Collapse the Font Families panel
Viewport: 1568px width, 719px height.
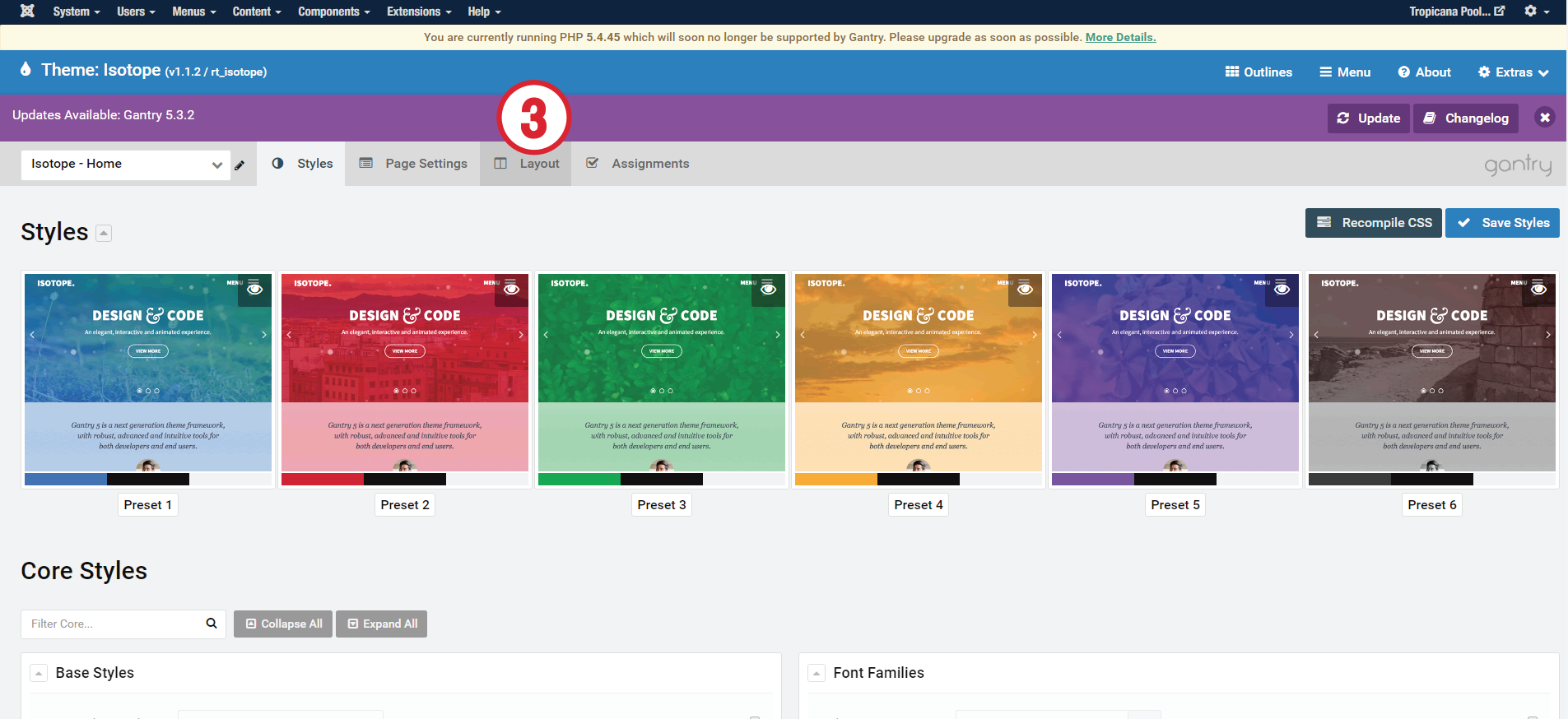pyautogui.click(x=817, y=673)
